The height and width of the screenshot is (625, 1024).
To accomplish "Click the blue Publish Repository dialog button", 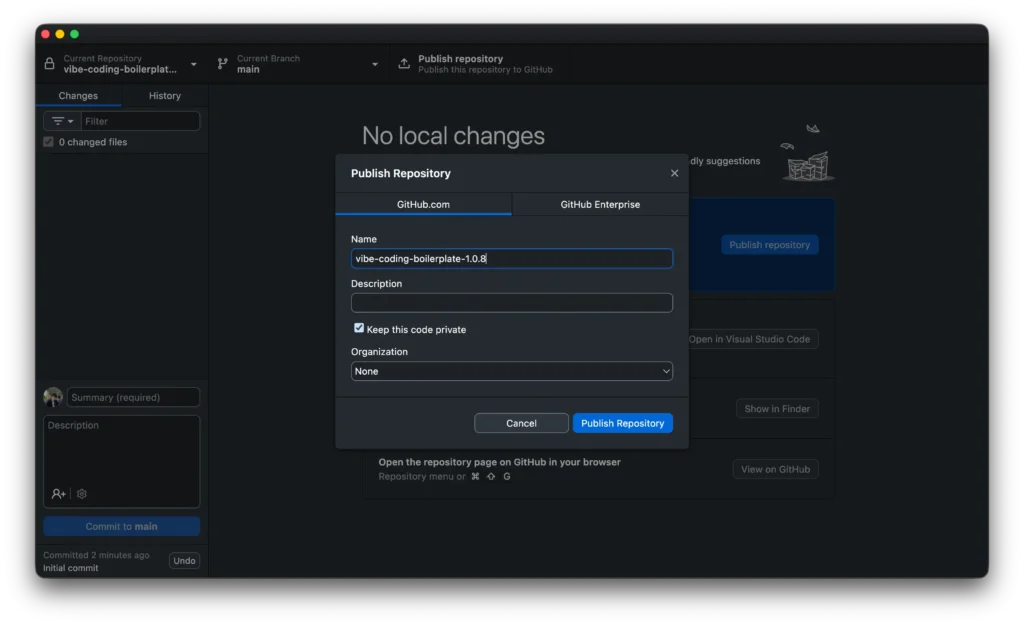I will (x=622, y=423).
